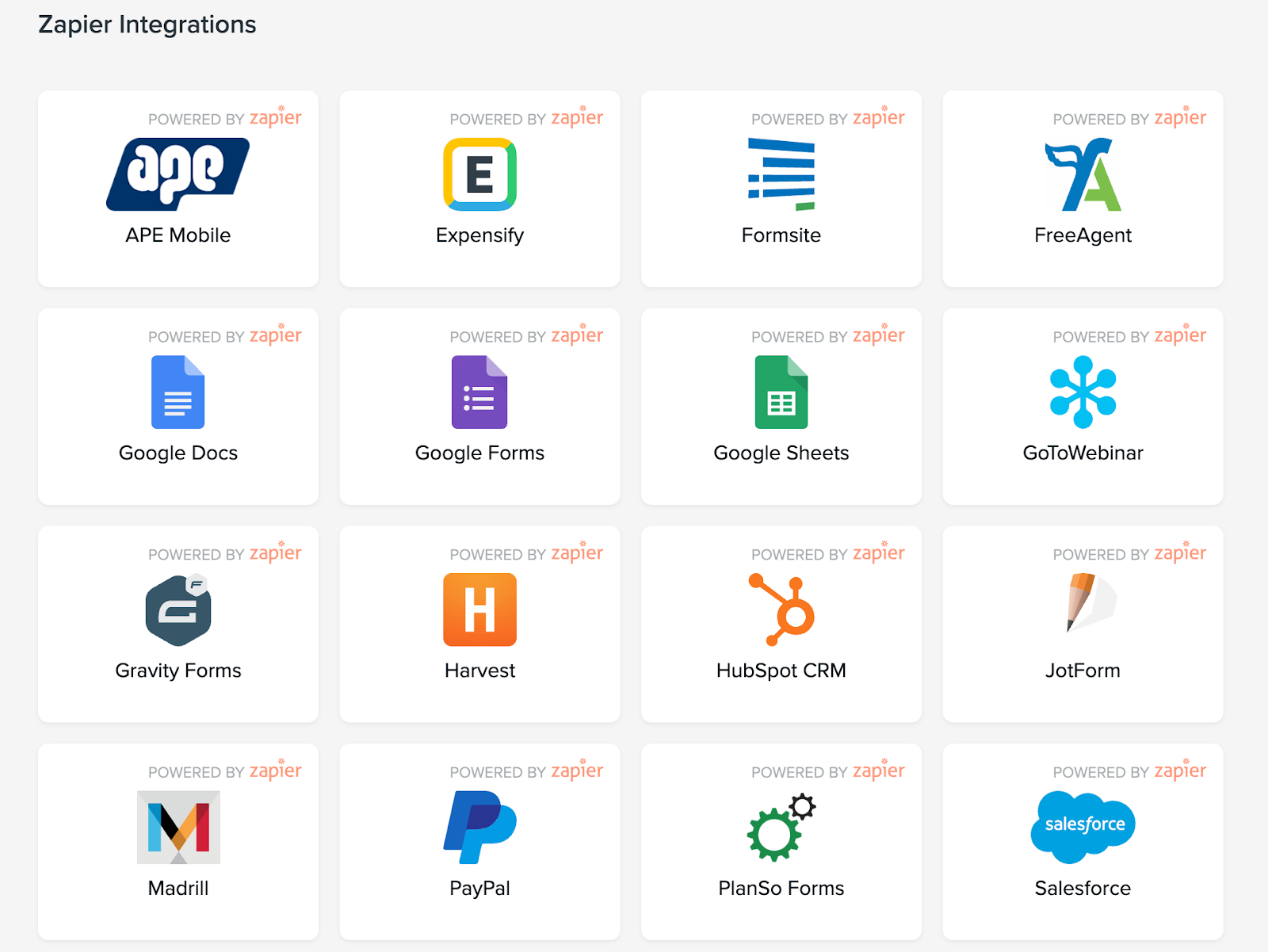Screen dimensions: 1268x952
Task: Open the JotForm pencil icon
Action: (x=1089, y=603)
